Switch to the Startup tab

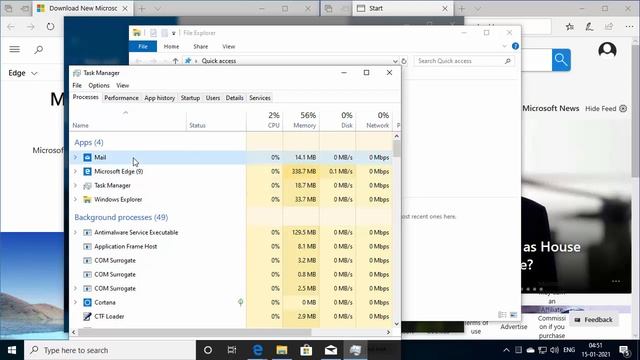(x=190, y=98)
